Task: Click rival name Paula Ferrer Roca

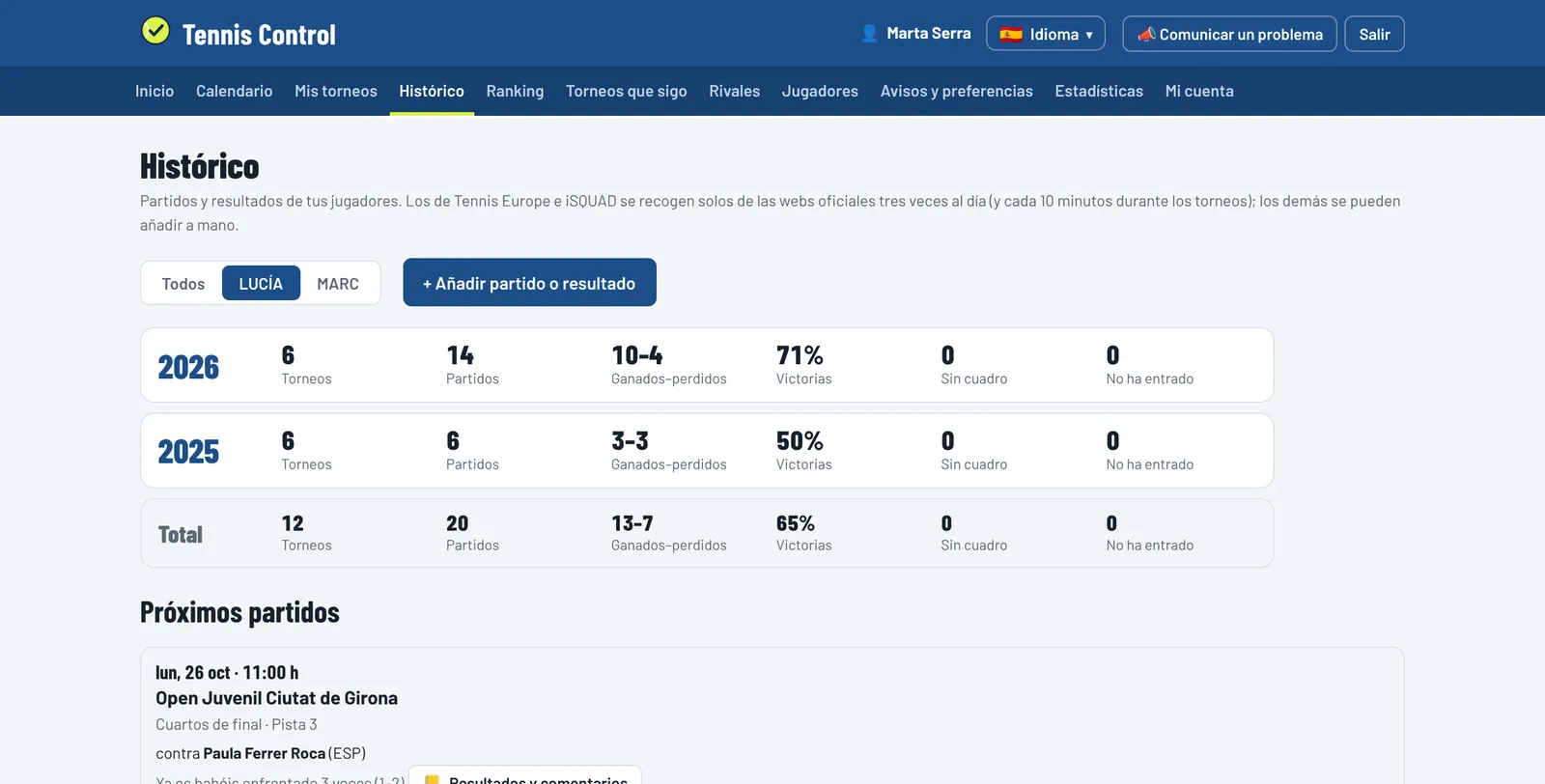Action: click(265, 753)
